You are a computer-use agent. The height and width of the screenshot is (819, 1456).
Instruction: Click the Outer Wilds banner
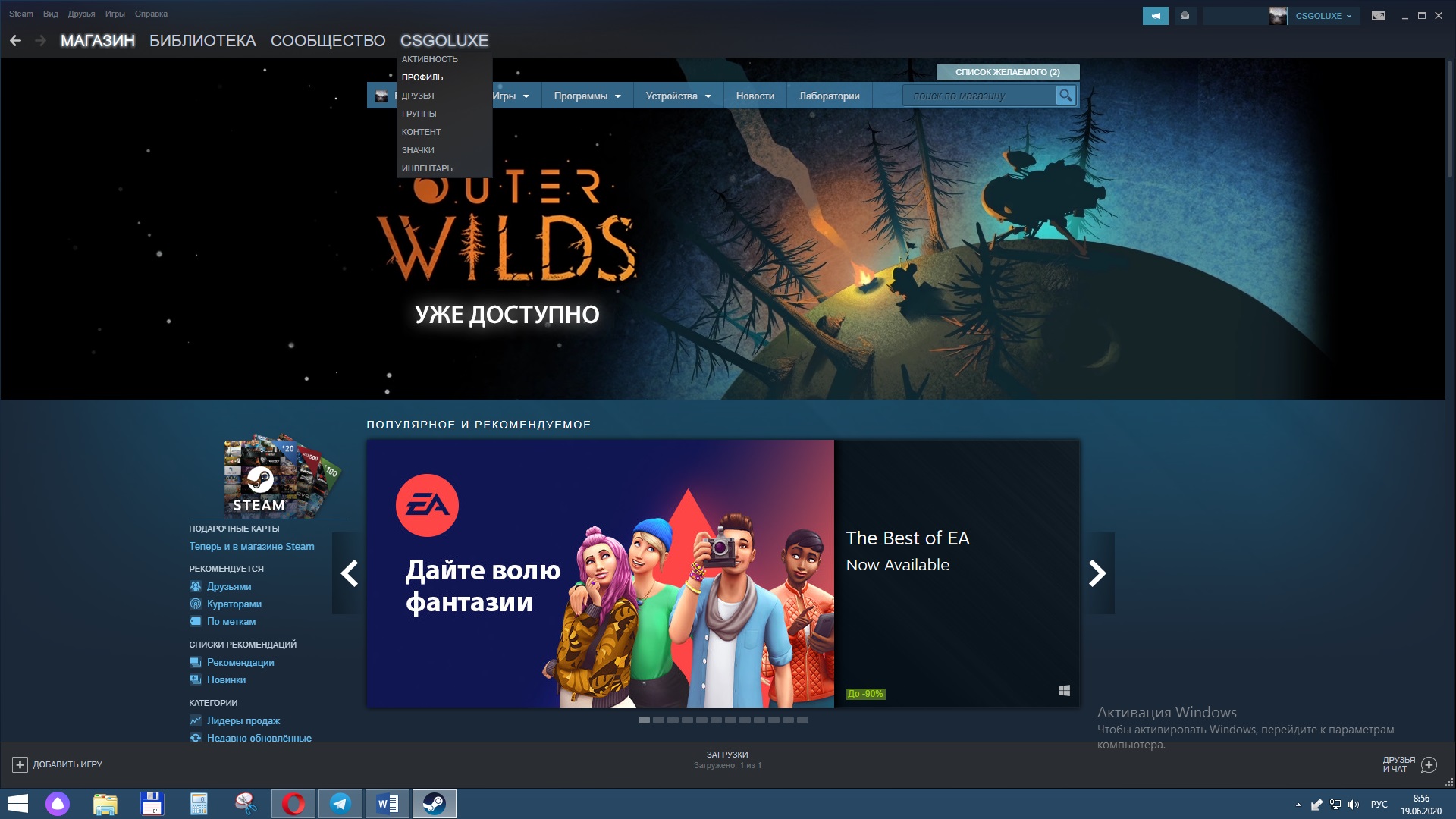(723, 229)
